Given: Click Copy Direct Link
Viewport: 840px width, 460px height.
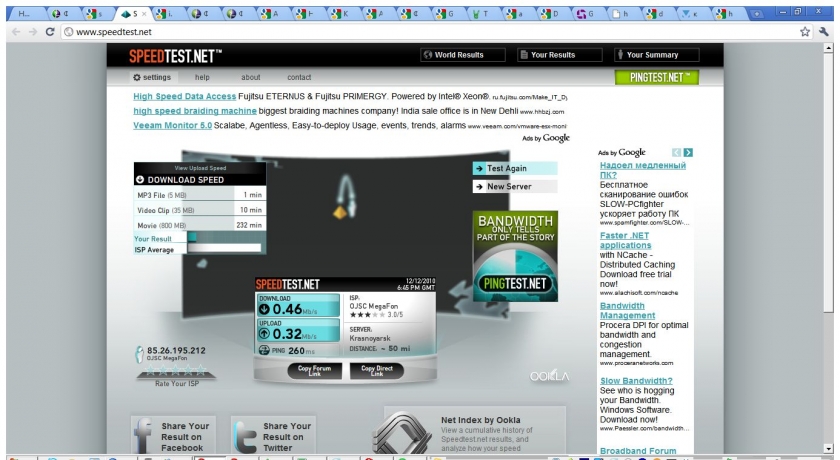Looking at the screenshot, I should [x=377, y=371].
